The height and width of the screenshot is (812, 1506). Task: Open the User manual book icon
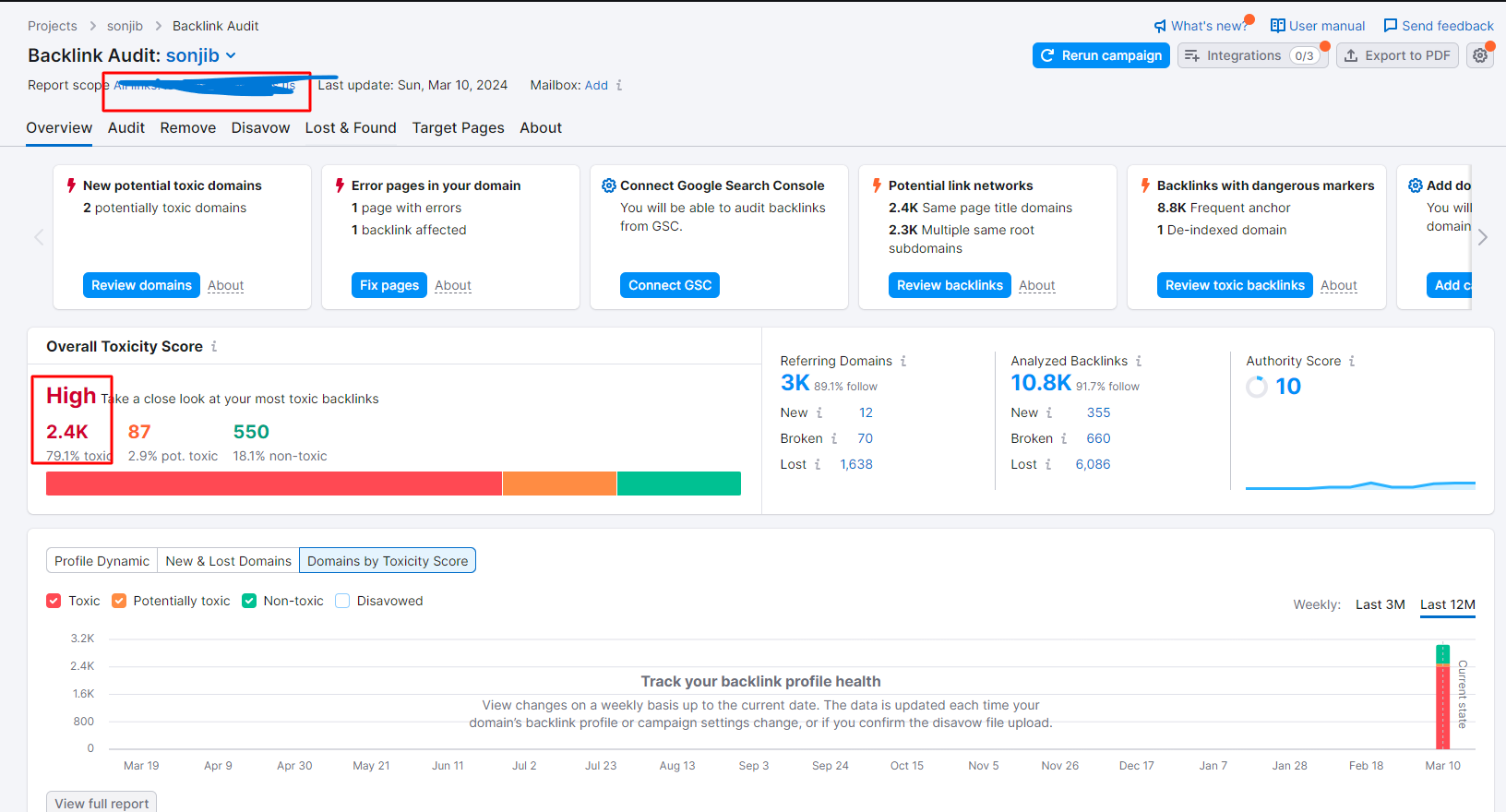pyautogui.click(x=1277, y=26)
